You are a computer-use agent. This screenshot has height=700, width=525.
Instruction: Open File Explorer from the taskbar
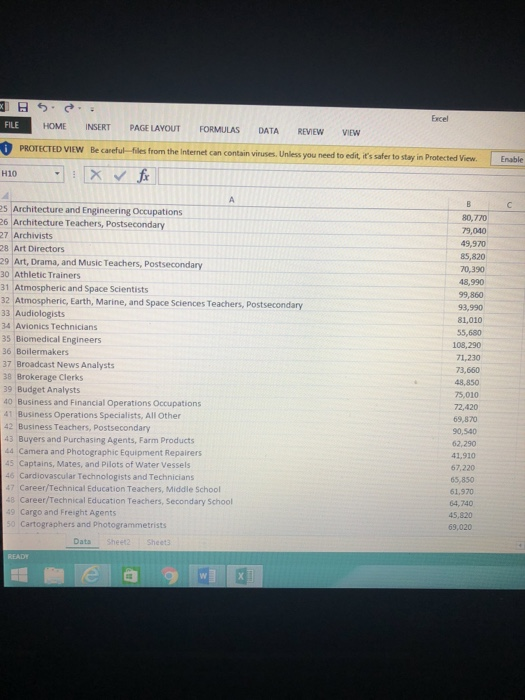pos(54,575)
